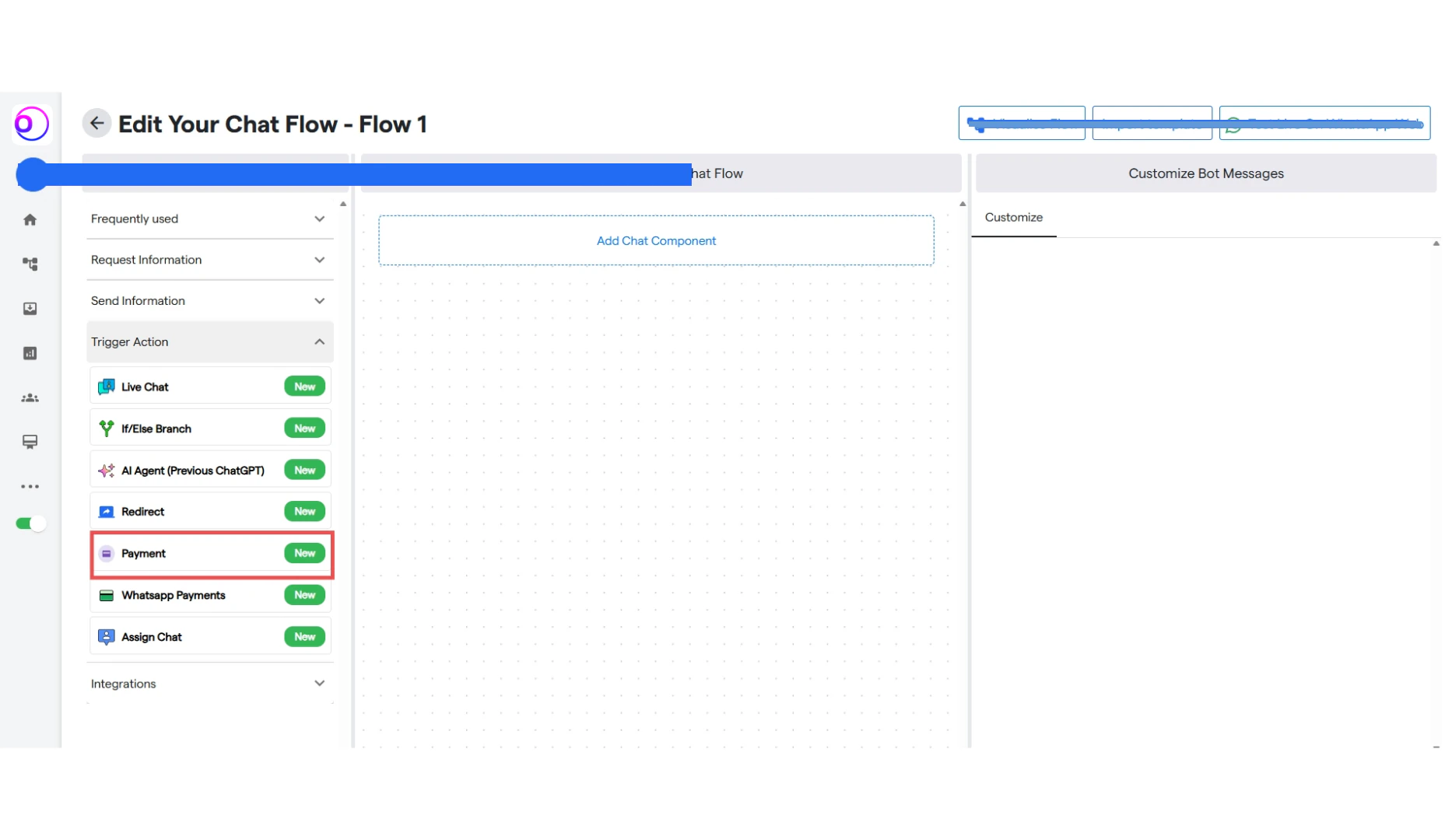1452x840 pixels.
Task: Click up arrow of components list scrollbar
Action: coord(343,205)
